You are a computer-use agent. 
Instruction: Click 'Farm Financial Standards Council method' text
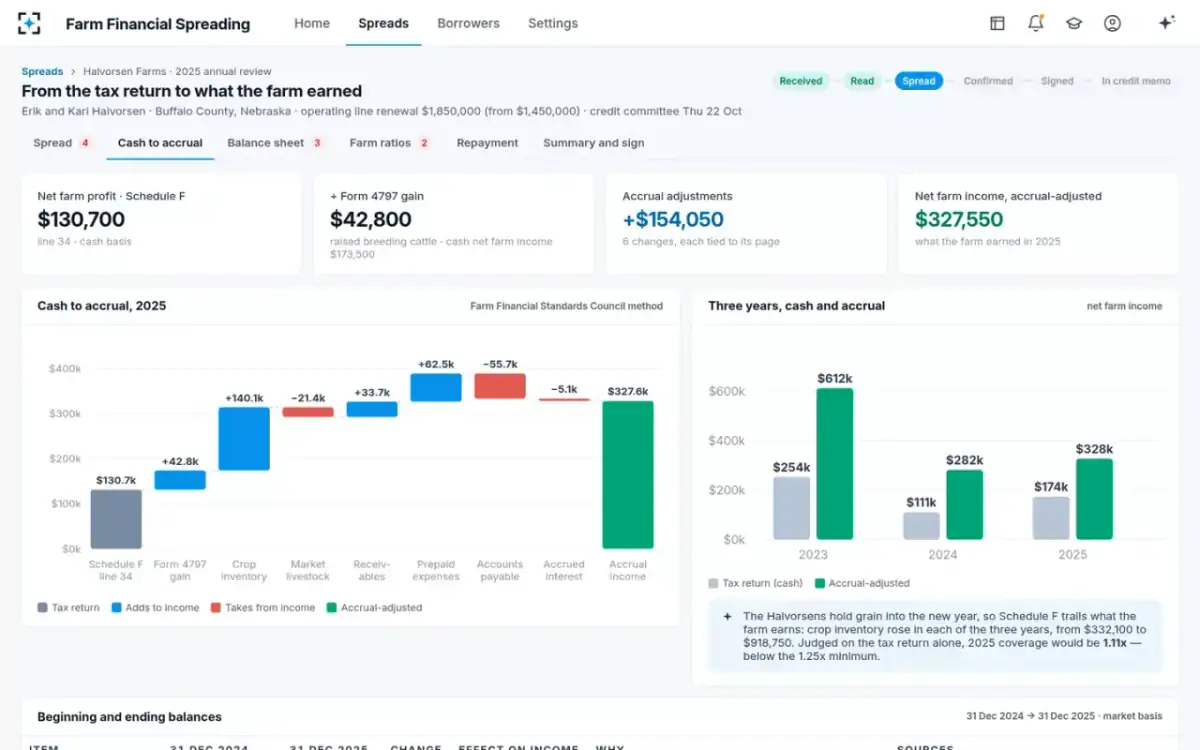[x=566, y=306]
